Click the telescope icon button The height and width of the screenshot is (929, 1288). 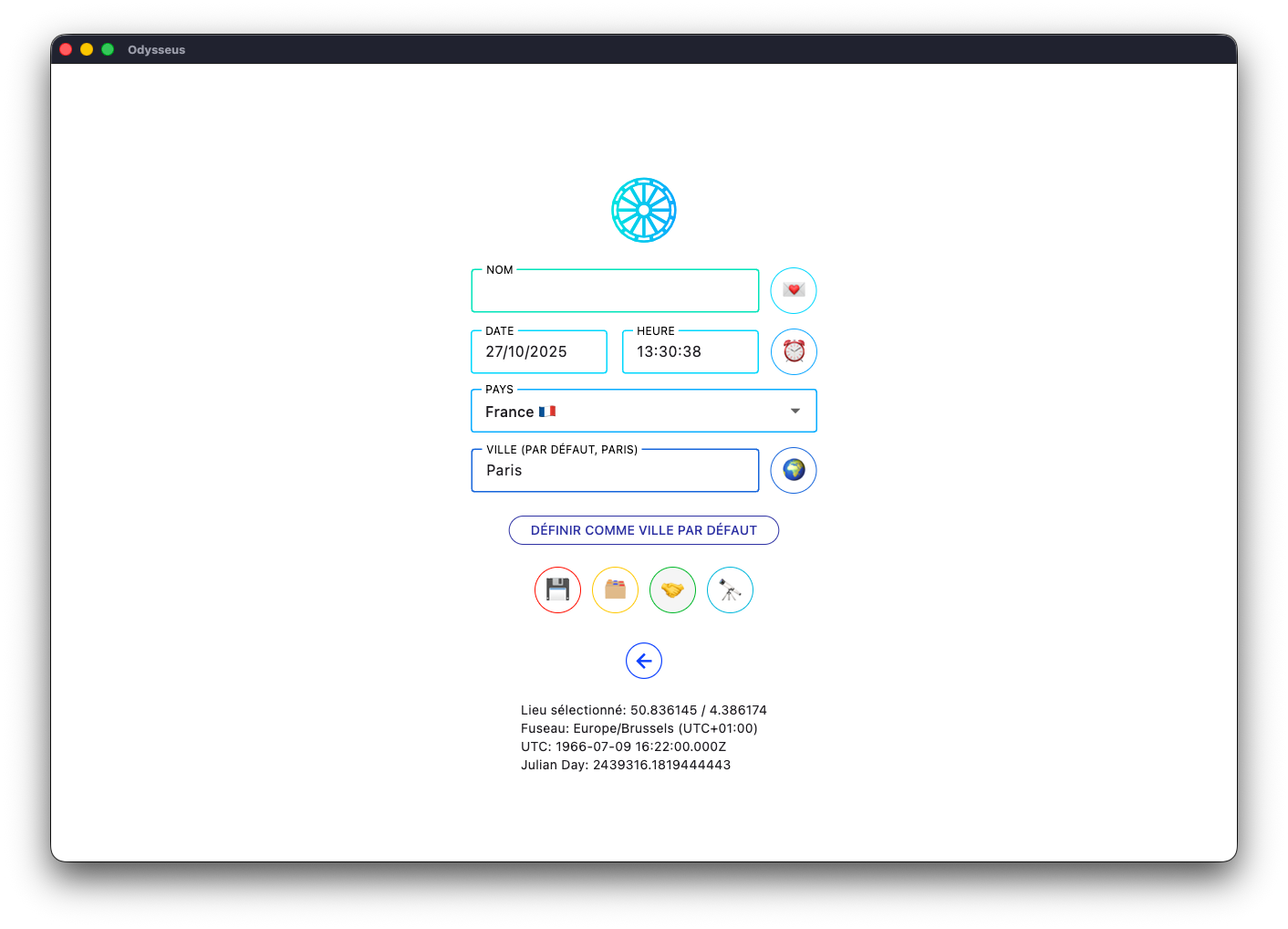(x=730, y=590)
